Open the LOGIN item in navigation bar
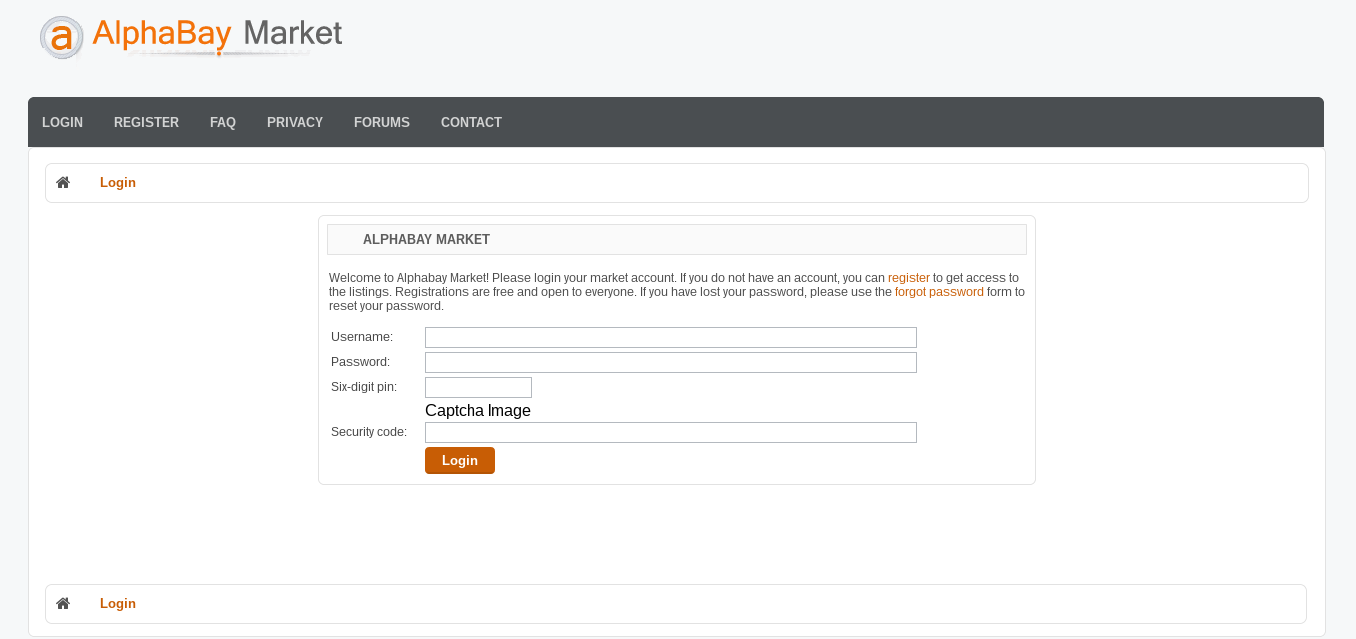 [x=62, y=122]
